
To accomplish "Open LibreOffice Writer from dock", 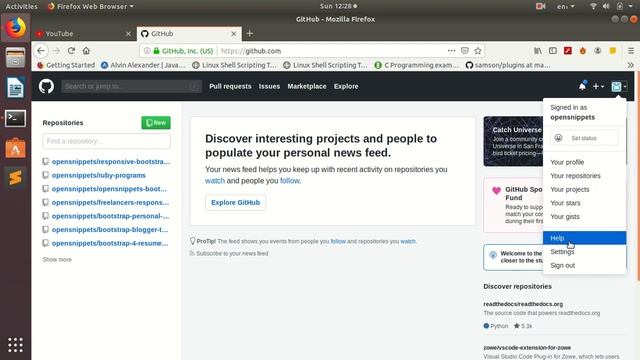I will pos(15,88).
